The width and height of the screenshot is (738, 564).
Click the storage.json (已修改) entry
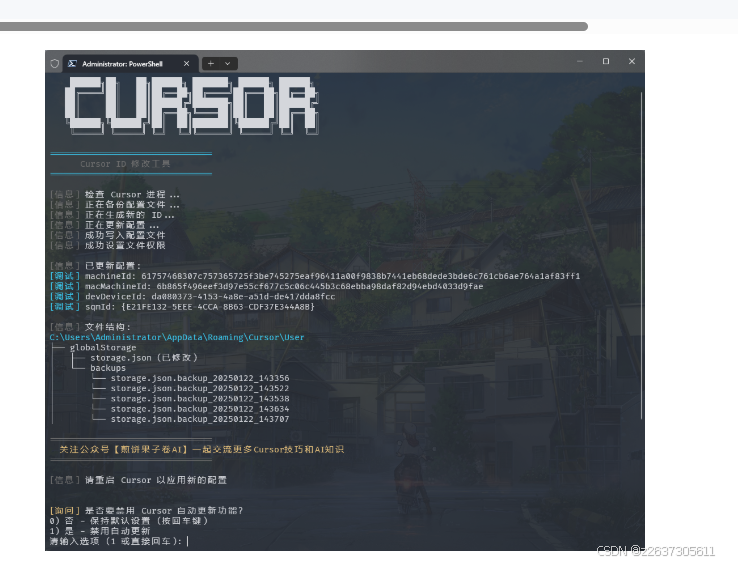click(x=144, y=358)
